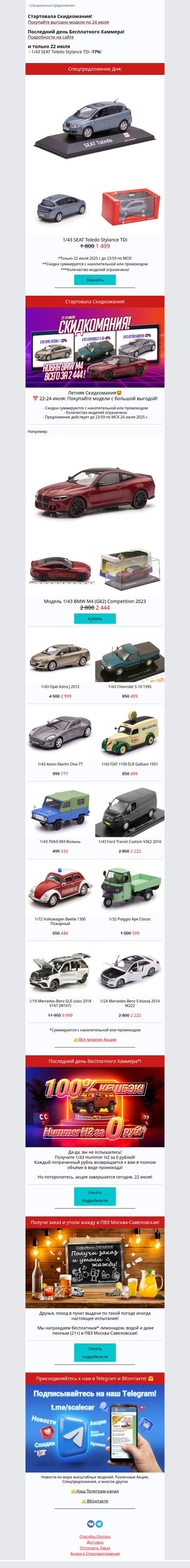Open the 'Способы Оплаты' footer link

point(95,1537)
